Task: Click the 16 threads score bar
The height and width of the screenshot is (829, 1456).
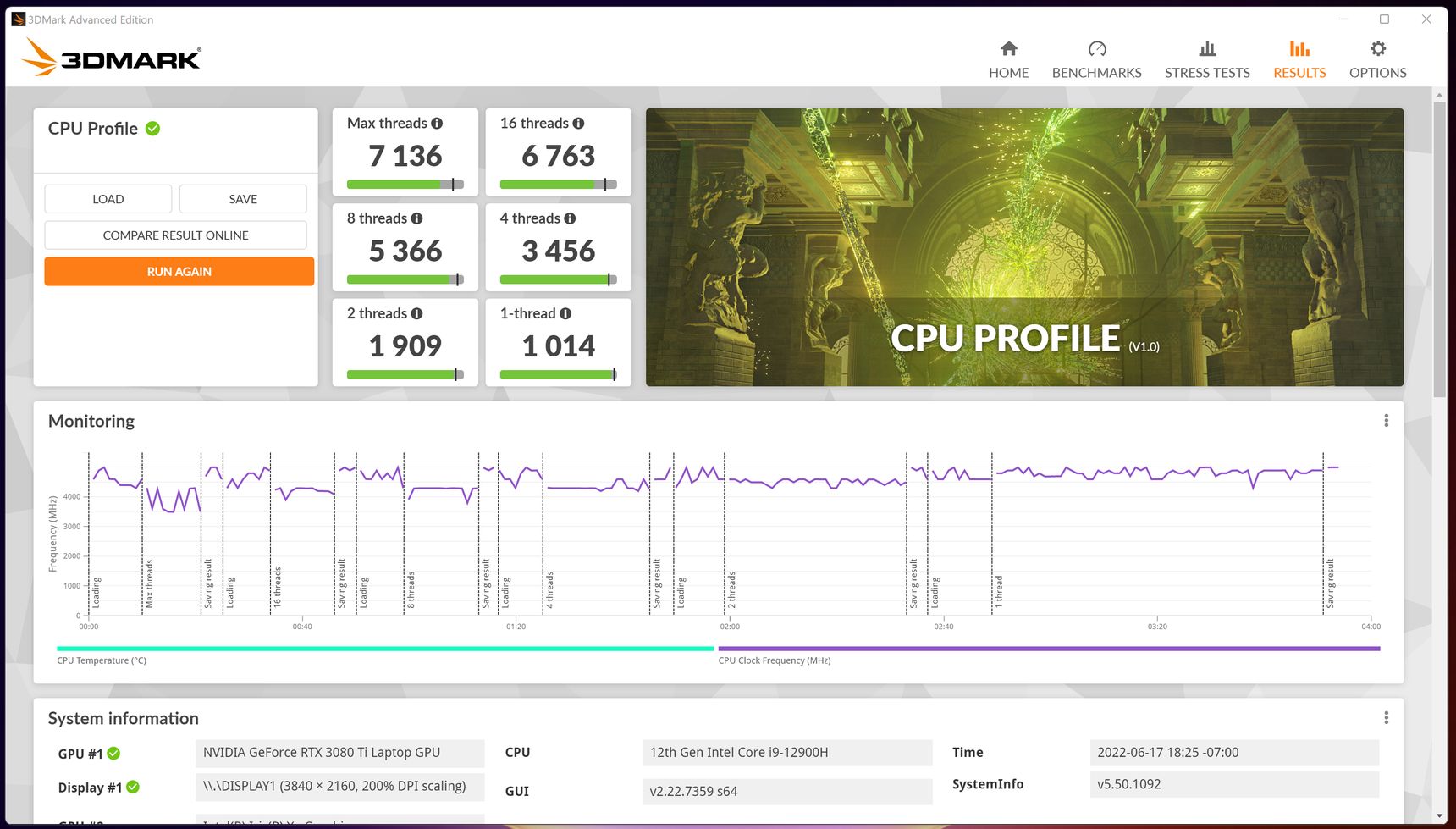Action: 559,185
